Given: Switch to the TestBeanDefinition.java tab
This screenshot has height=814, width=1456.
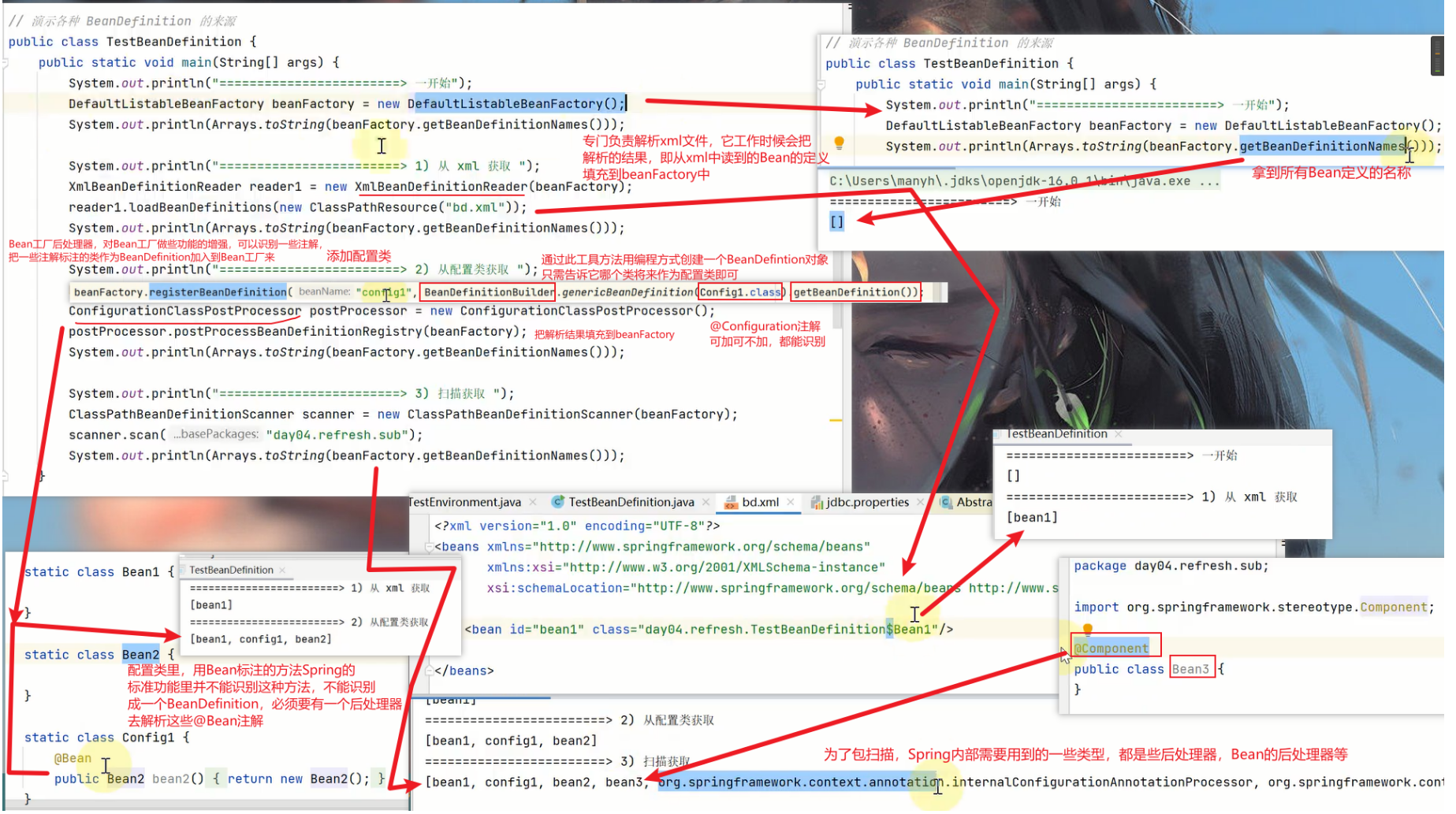Looking at the screenshot, I should tap(631, 503).
